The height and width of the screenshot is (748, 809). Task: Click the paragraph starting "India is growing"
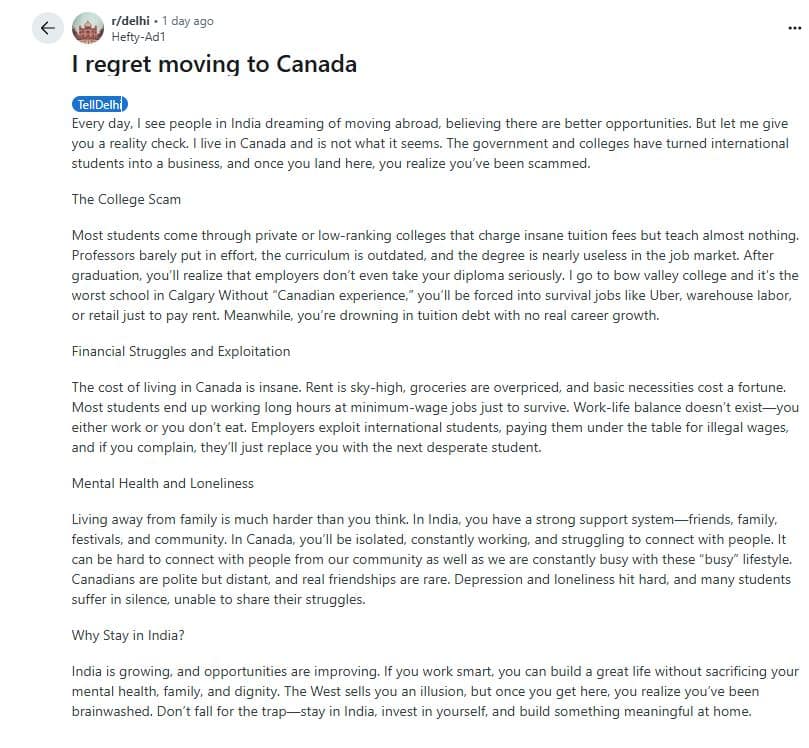click(435, 691)
